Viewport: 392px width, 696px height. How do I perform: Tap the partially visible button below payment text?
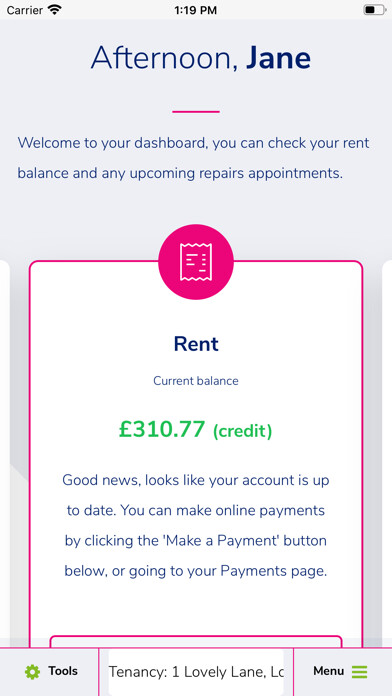[196, 642]
